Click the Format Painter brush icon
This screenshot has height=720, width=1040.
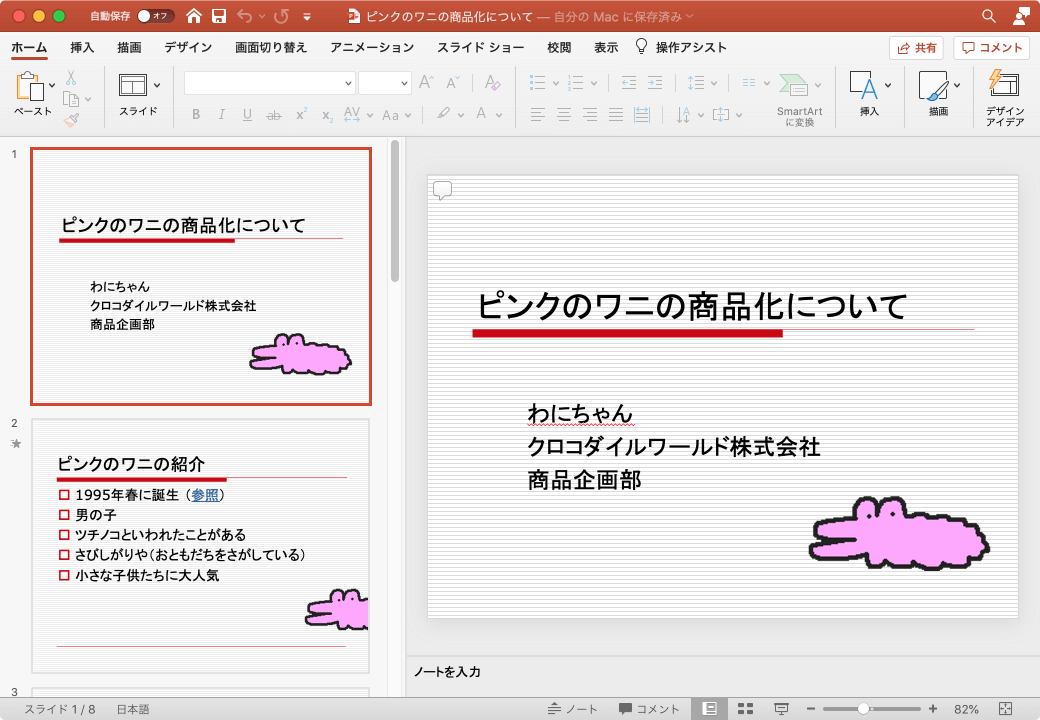tap(71, 120)
